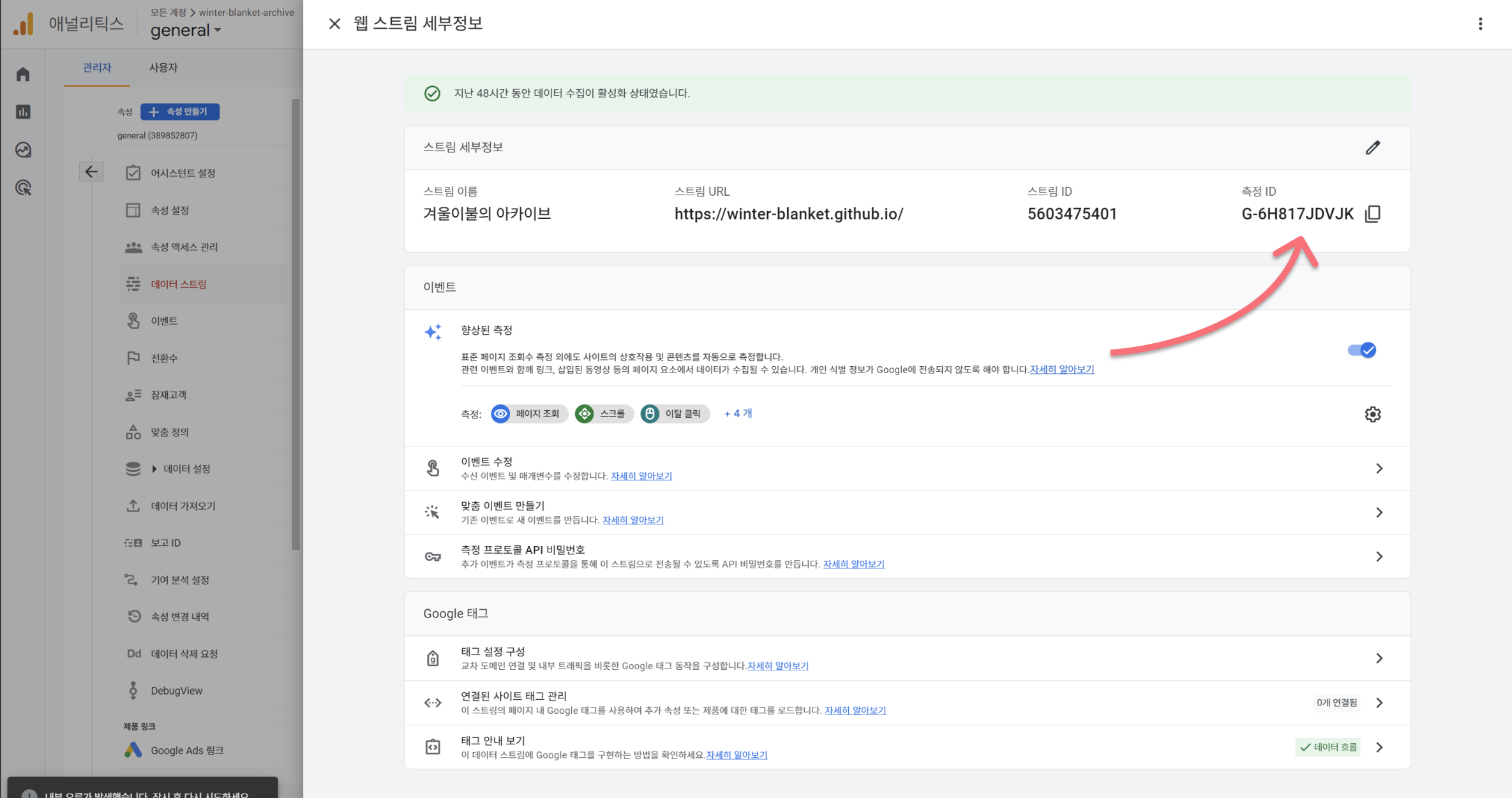Click the 맞춤 이벤트 만들기 sparkle cursor icon
This screenshot has width=1512, height=798.
pos(433,512)
